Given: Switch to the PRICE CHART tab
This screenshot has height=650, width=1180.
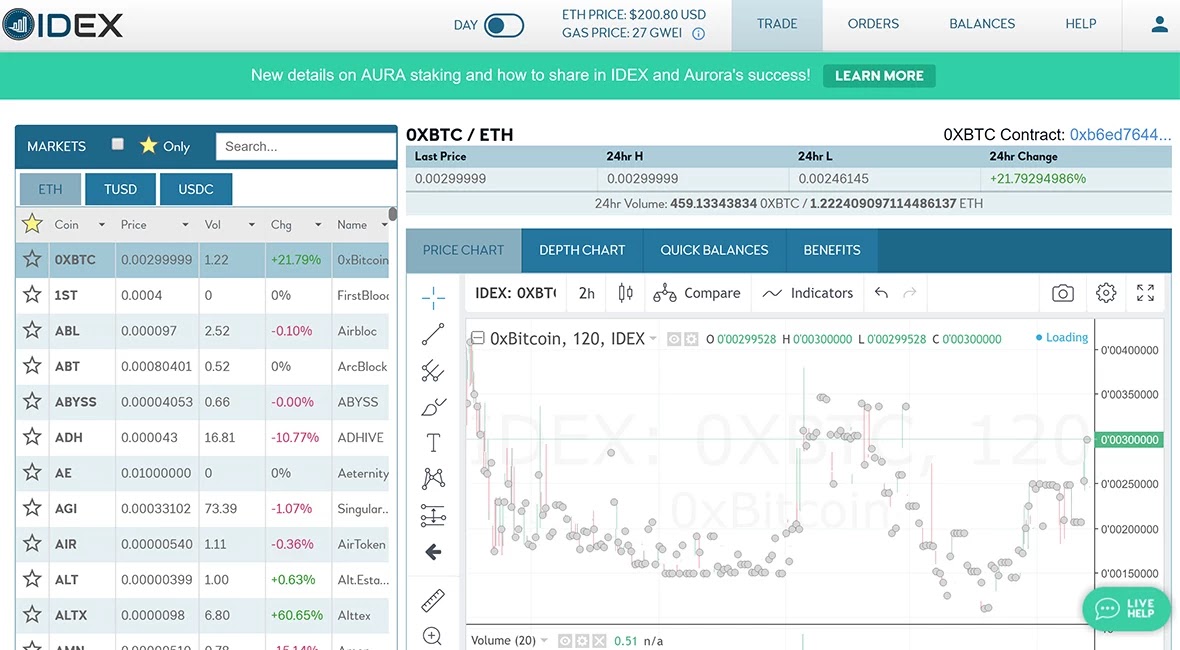Looking at the screenshot, I should coord(464,251).
